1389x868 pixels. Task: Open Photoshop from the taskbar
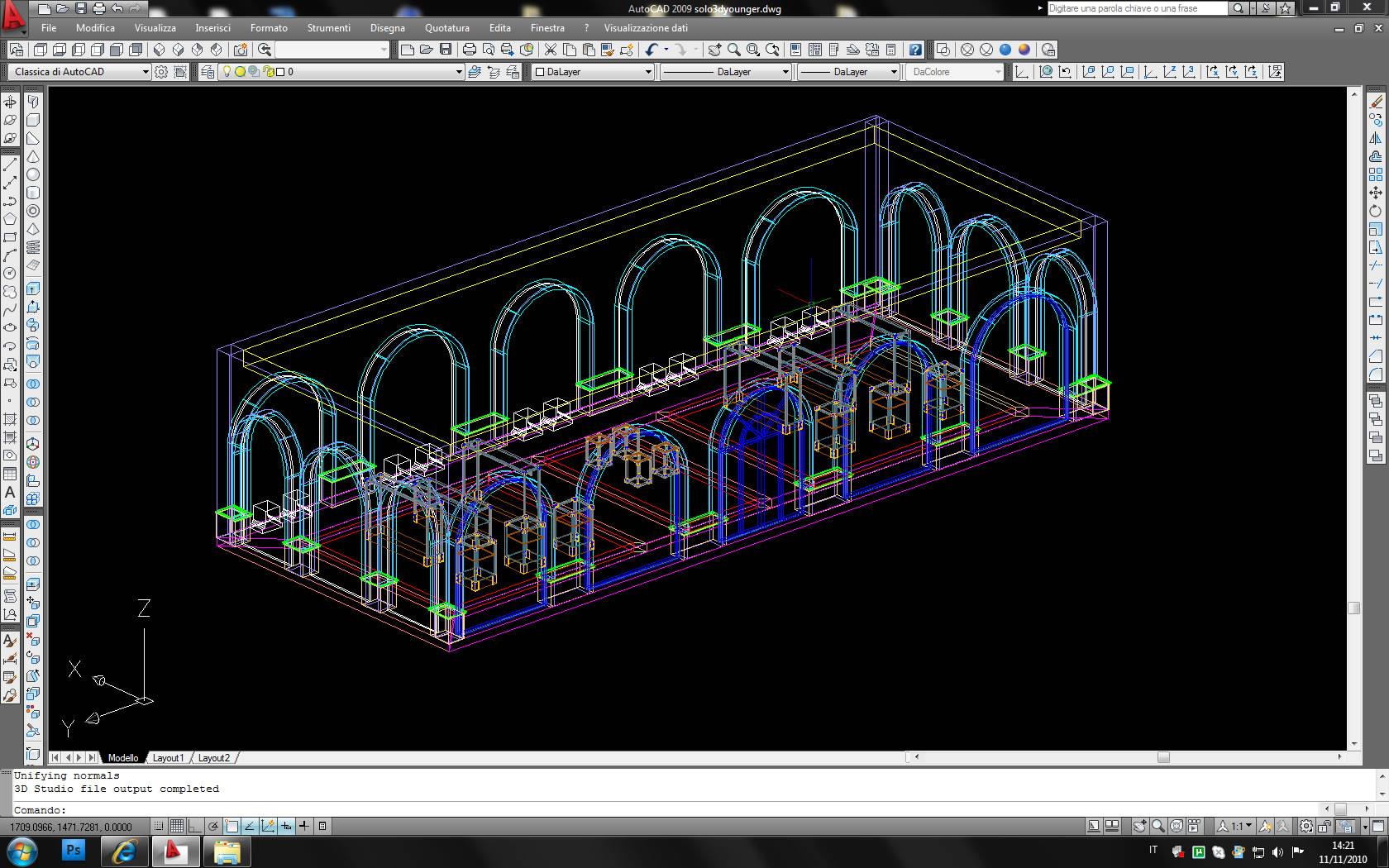(74, 851)
